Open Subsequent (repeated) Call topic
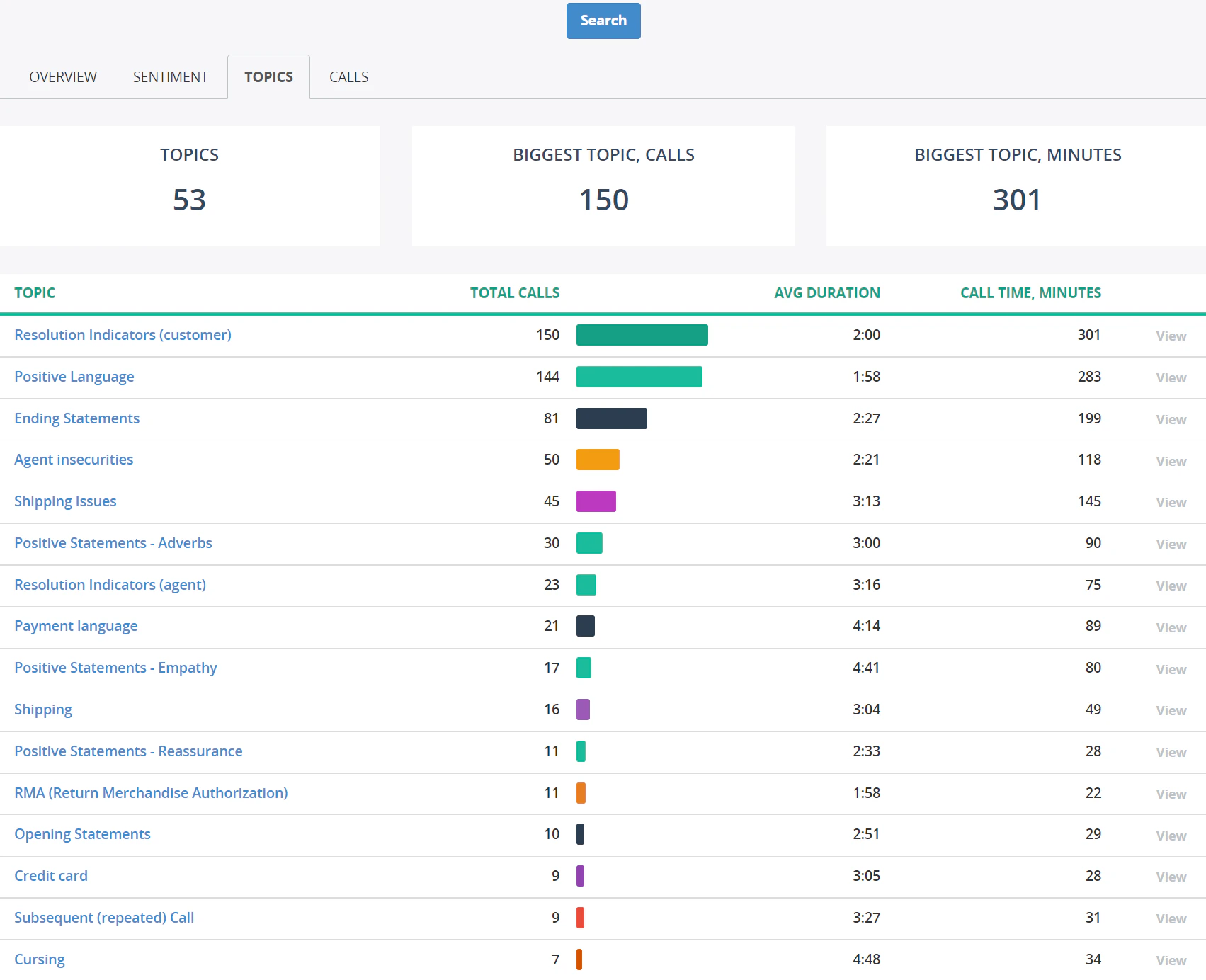This screenshot has width=1206, height=980. pos(104,918)
